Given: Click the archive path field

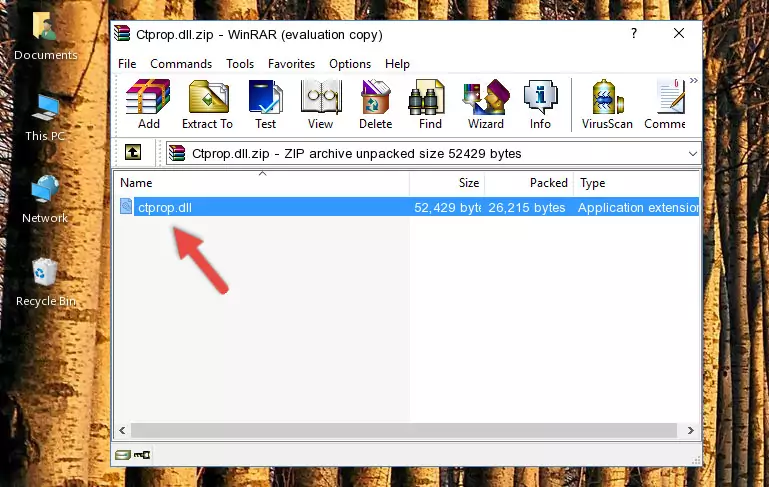Looking at the screenshot, I should click(433, 154).
